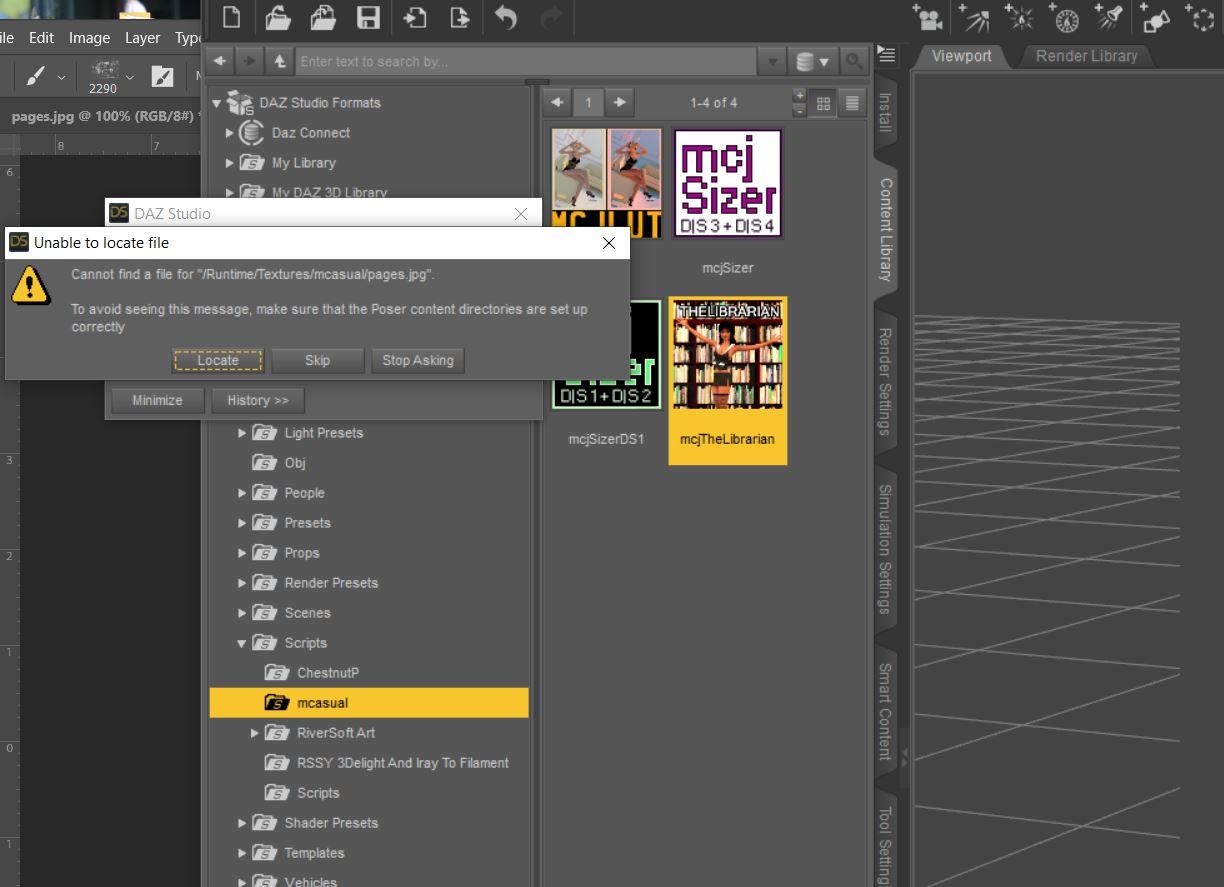1224x887 pixels.
Task: Expand the Light Presets folder
Action: (241, 433)
